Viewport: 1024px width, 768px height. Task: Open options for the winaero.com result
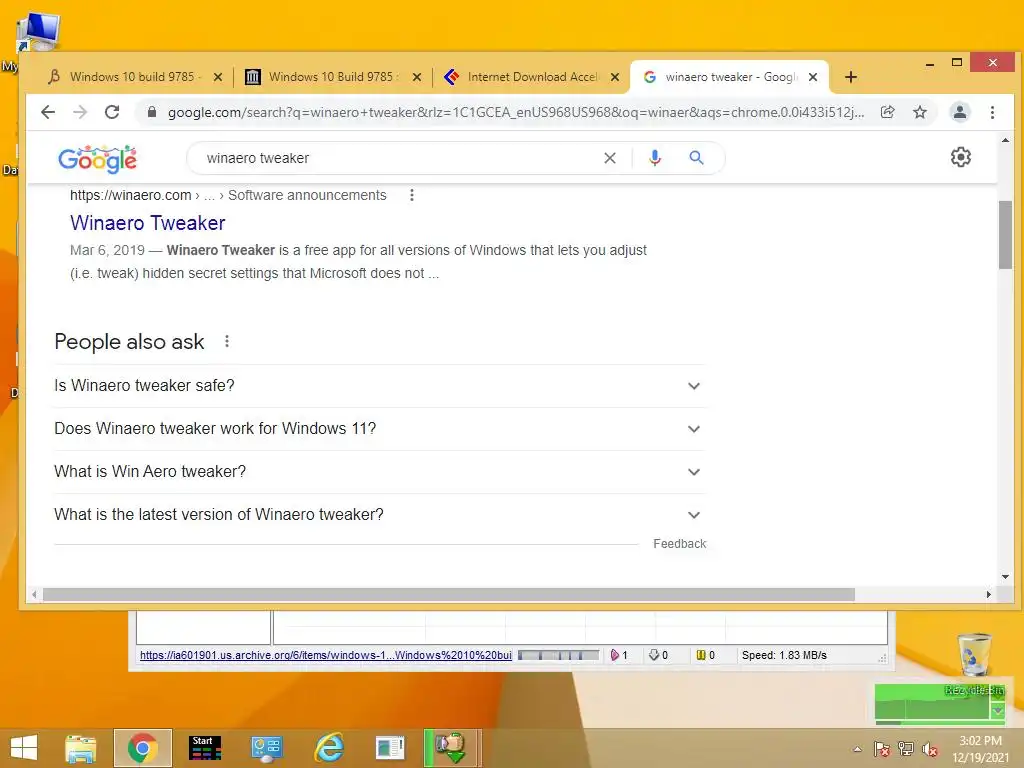[x=411, y=195]
